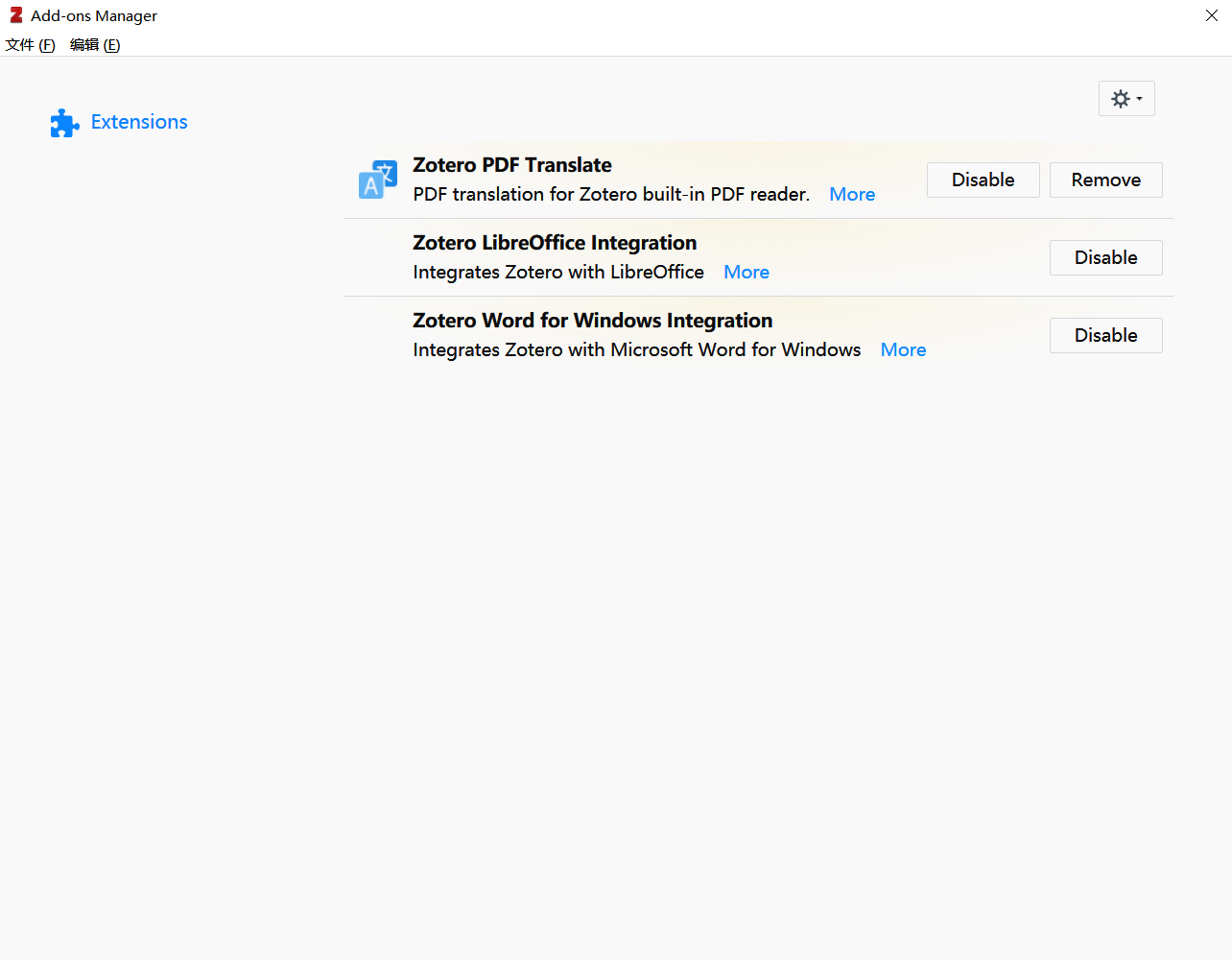
Task: Close the Add-ons Manager window
Action: [x=1211, y=15]
